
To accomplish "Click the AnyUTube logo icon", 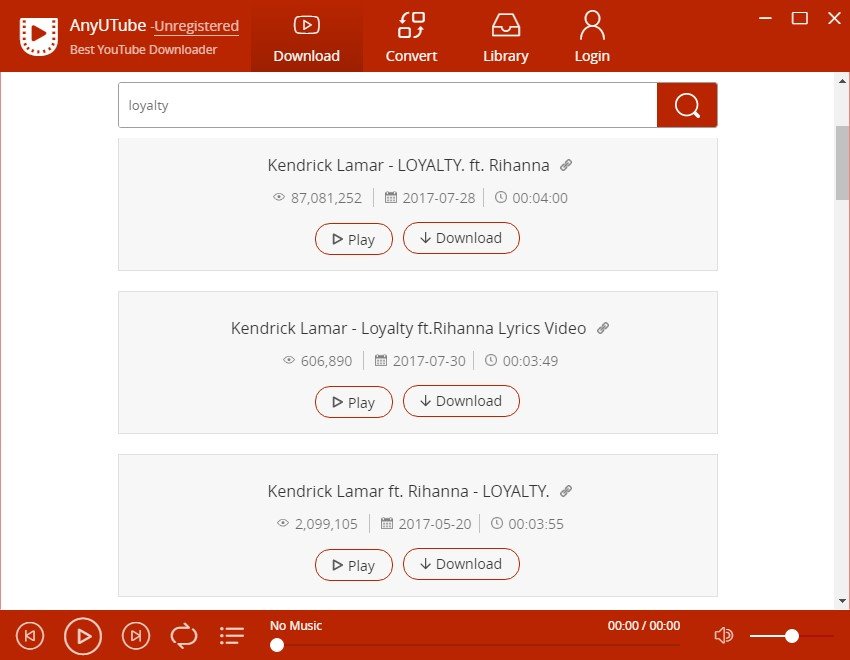I will point(38,36).
